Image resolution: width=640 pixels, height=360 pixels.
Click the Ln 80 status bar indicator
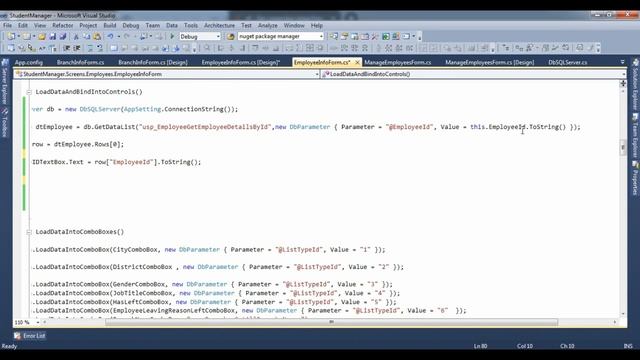point(481,346)
